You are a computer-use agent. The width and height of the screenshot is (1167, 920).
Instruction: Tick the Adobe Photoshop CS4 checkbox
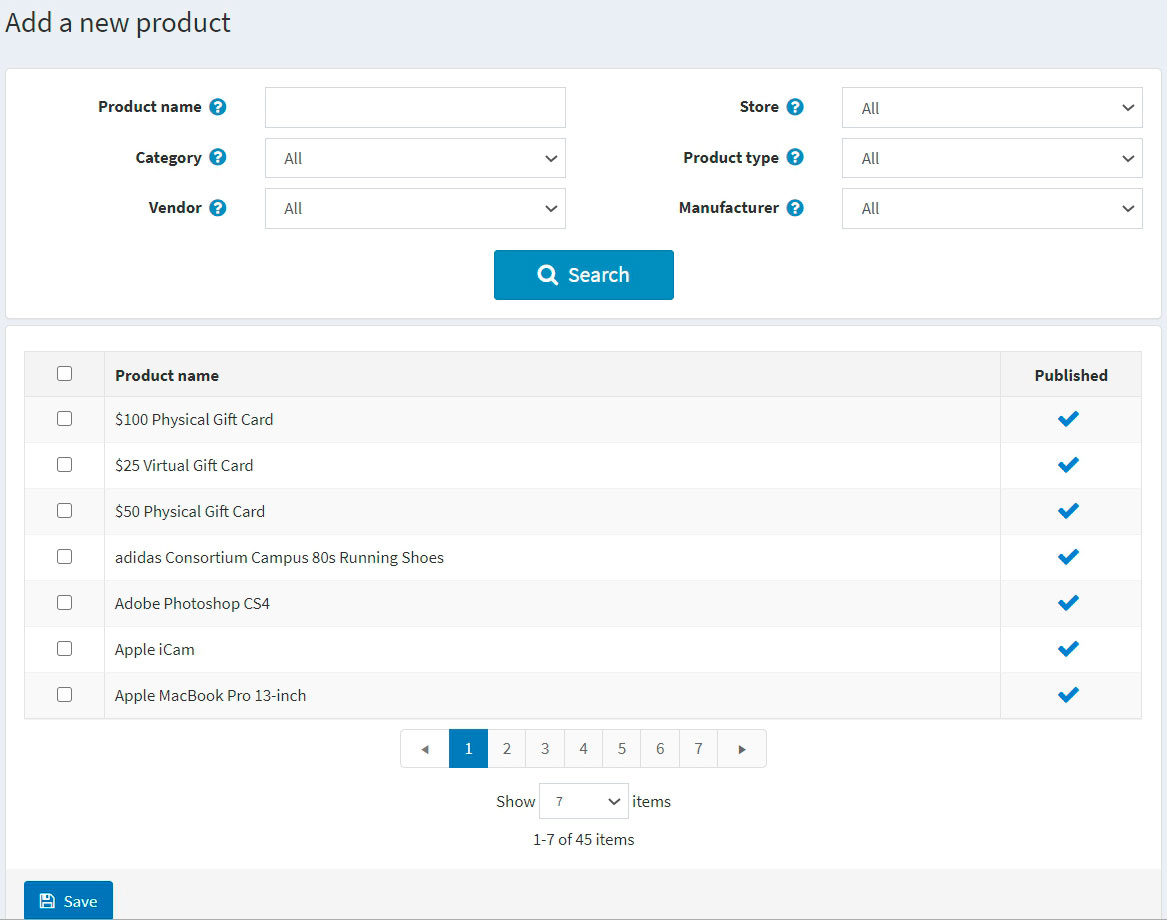(65, 603)
